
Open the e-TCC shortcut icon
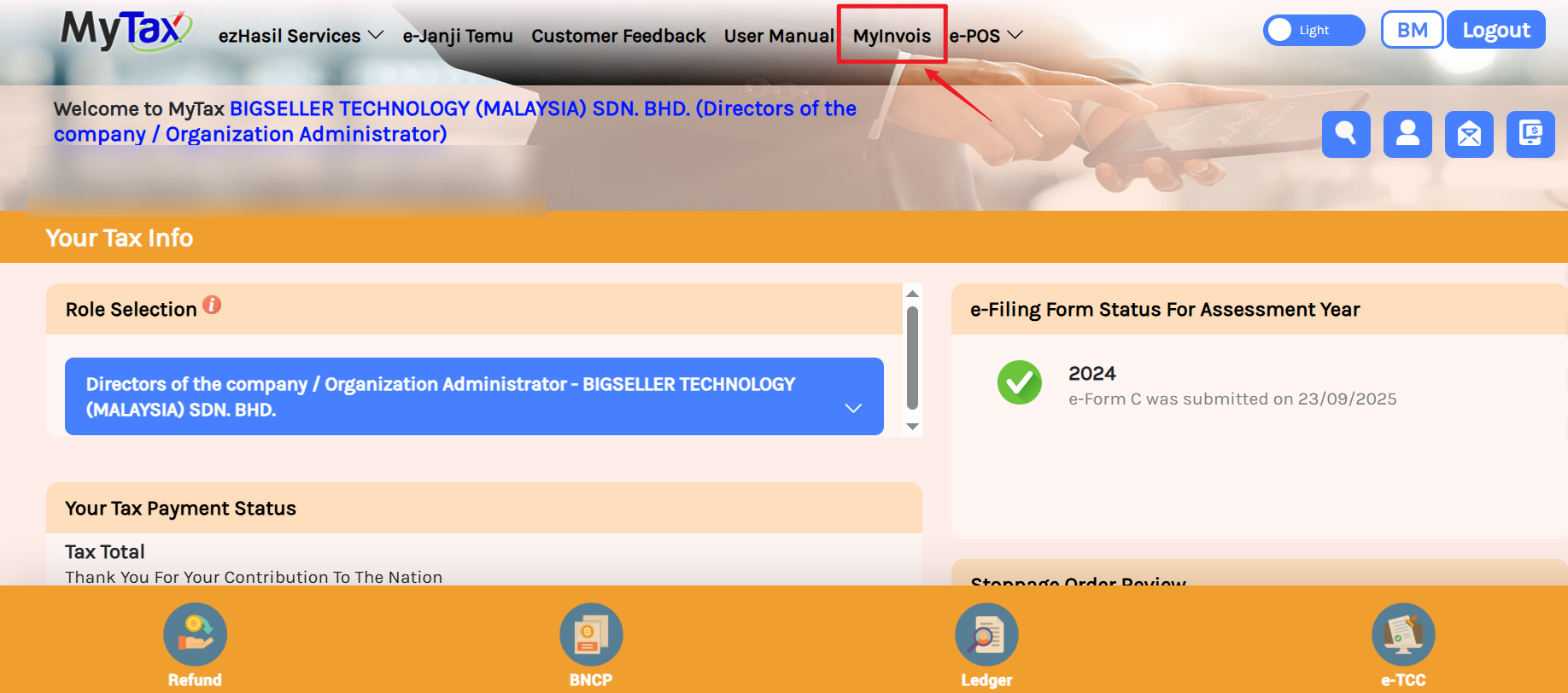pos(1403,634)
